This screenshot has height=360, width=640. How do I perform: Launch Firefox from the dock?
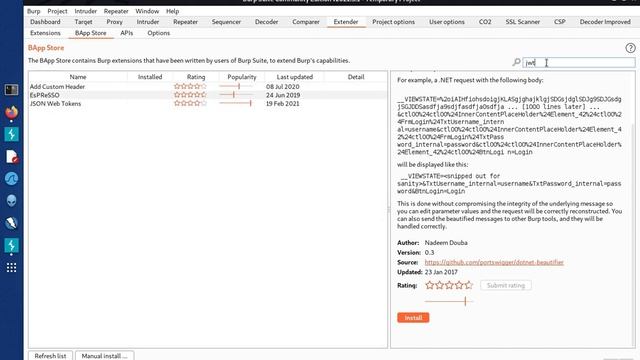tap(11, 112)
